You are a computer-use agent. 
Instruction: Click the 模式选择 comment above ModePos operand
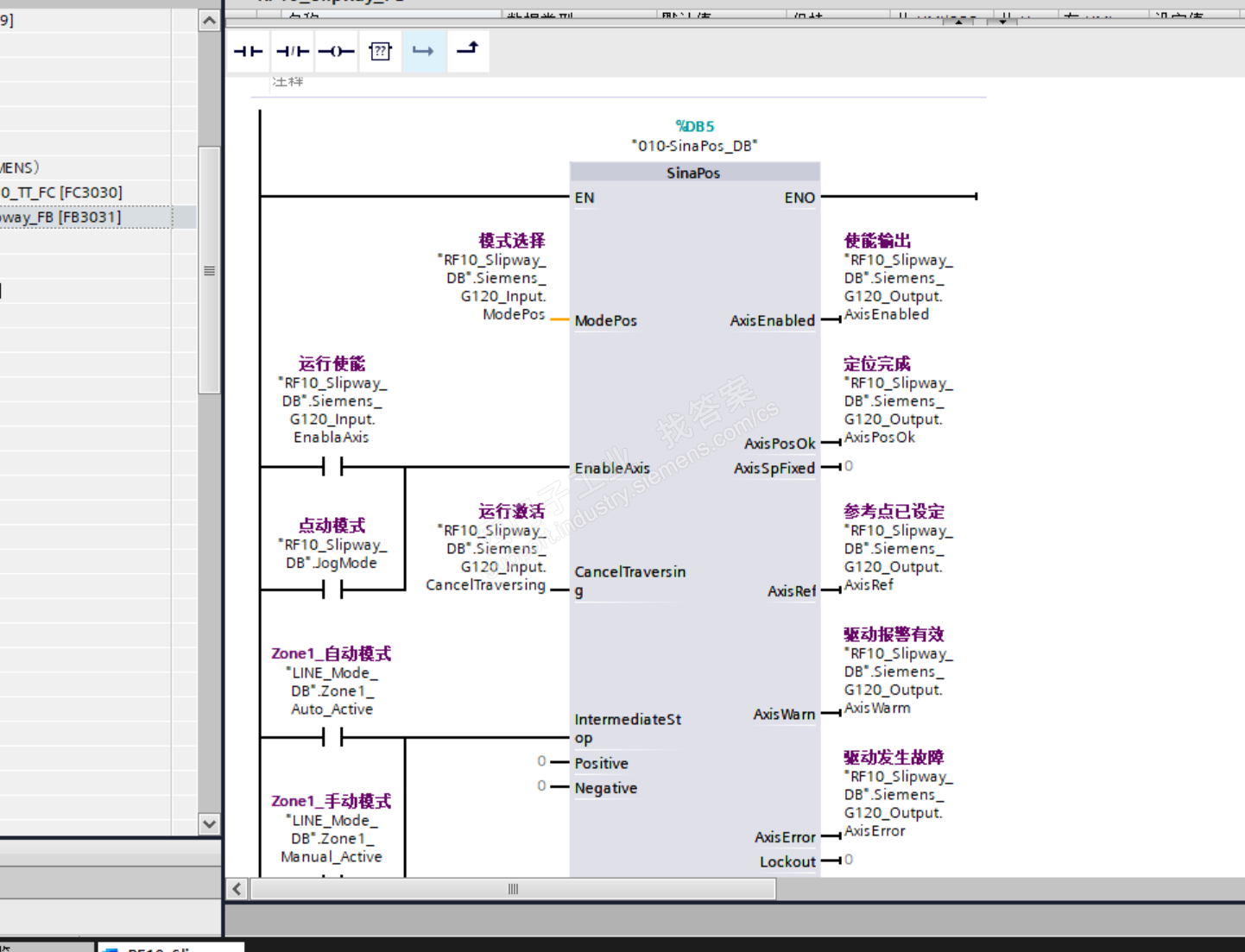pos(512,241)
